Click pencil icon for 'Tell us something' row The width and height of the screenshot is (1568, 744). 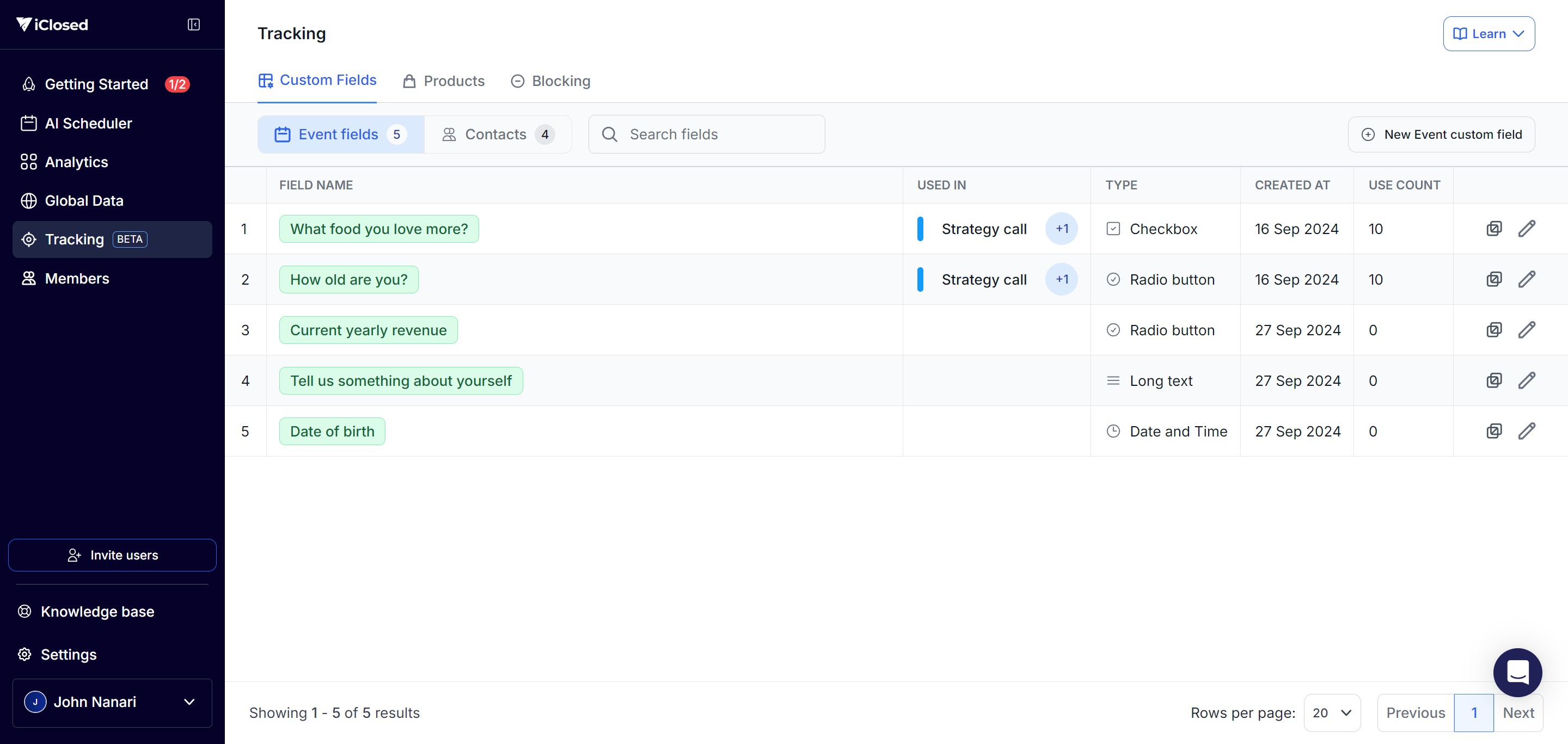pos(1527,381)
